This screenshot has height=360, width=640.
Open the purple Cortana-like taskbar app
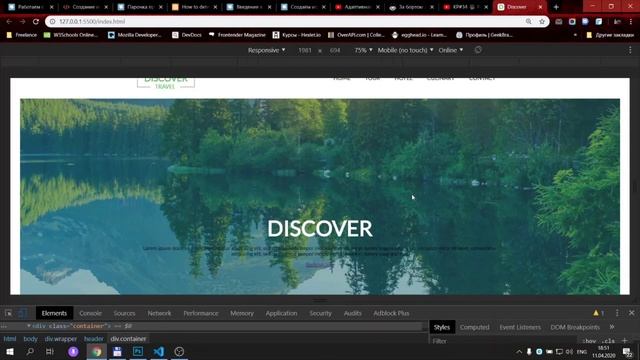(x=73, y=351)
